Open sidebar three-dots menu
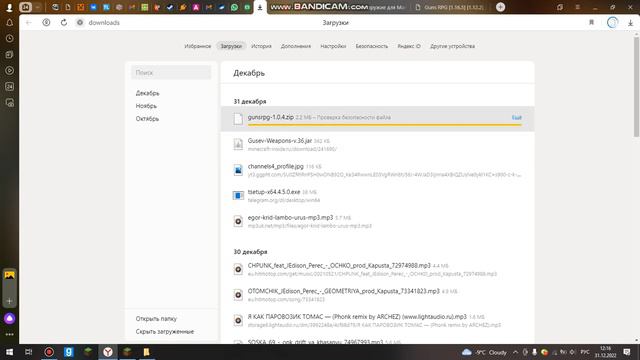This screenshot has height=360, width=640. [x=9, y=334]
